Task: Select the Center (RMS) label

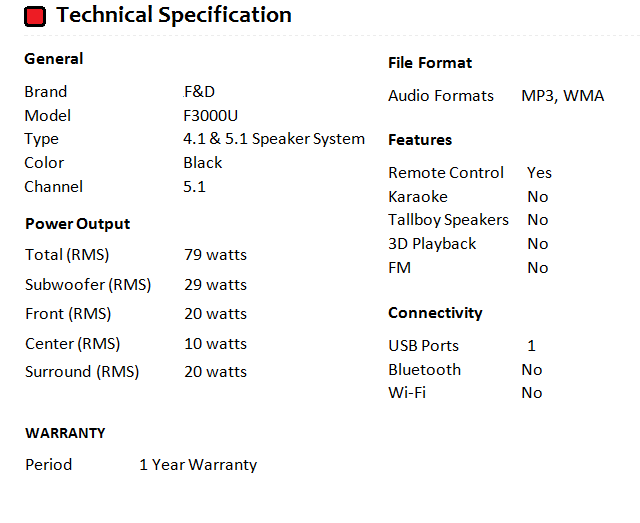Action: click(x=72, y=344)
